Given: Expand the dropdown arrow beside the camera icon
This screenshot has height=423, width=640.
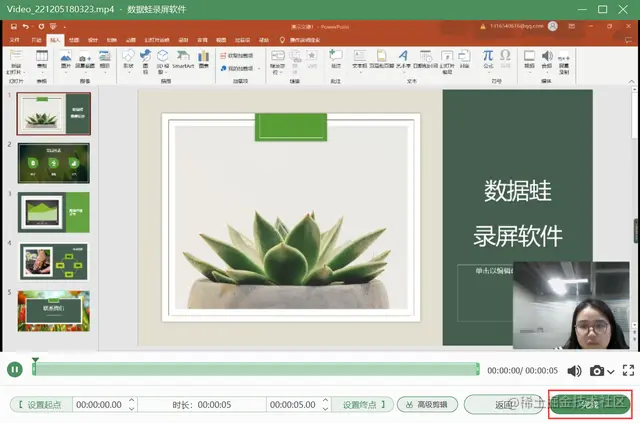Looking at the screenshot, I should [x=611, y=372].
